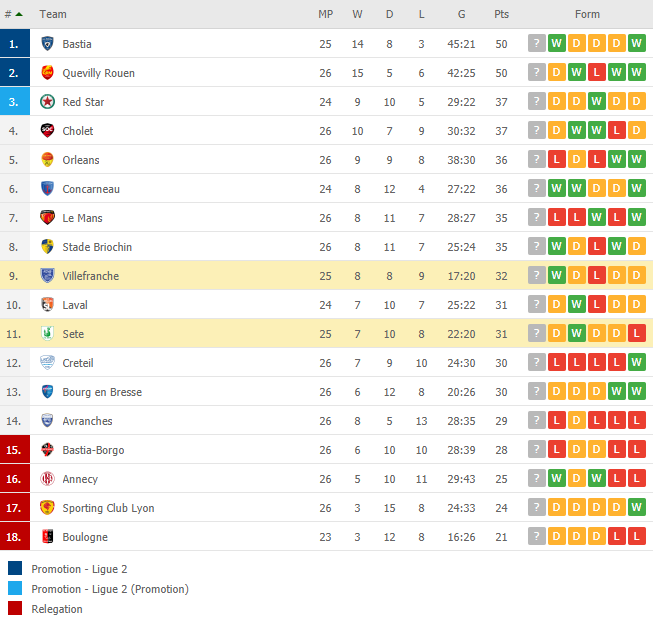
Task: Open the Bourg en Bresse team page
Action: click(102, 392)
